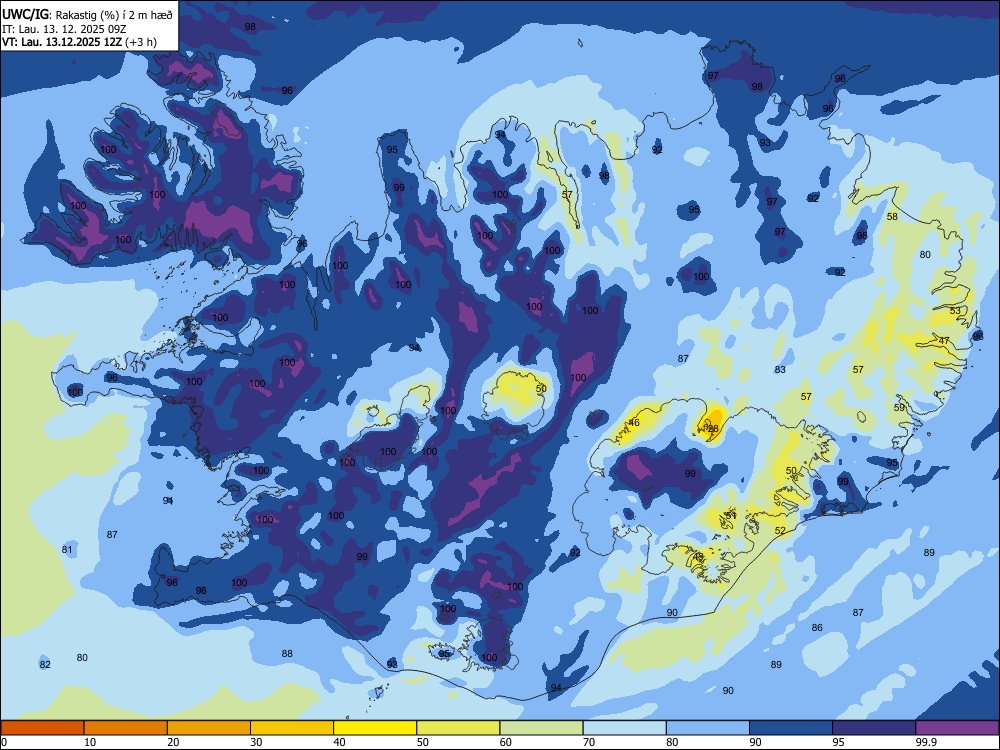1000x750 pixels.
Task: Click the dark orange 0–10 legend swatch
Action: click(42, 728)
